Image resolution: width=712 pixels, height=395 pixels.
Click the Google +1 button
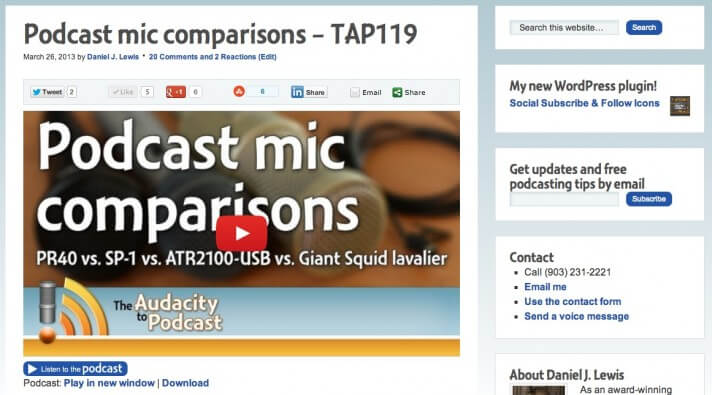coord(176,92)
